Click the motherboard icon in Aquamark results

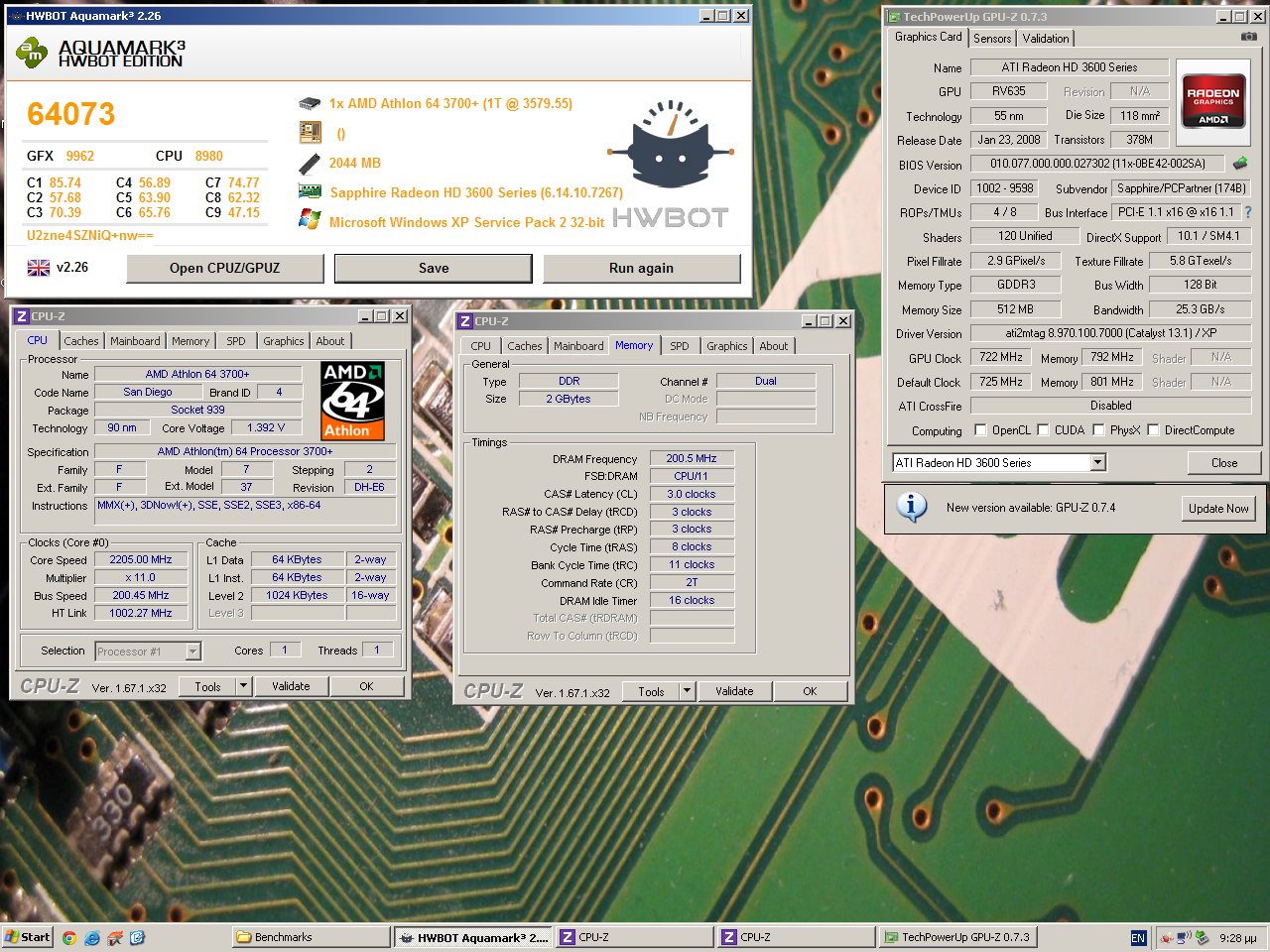310,132
